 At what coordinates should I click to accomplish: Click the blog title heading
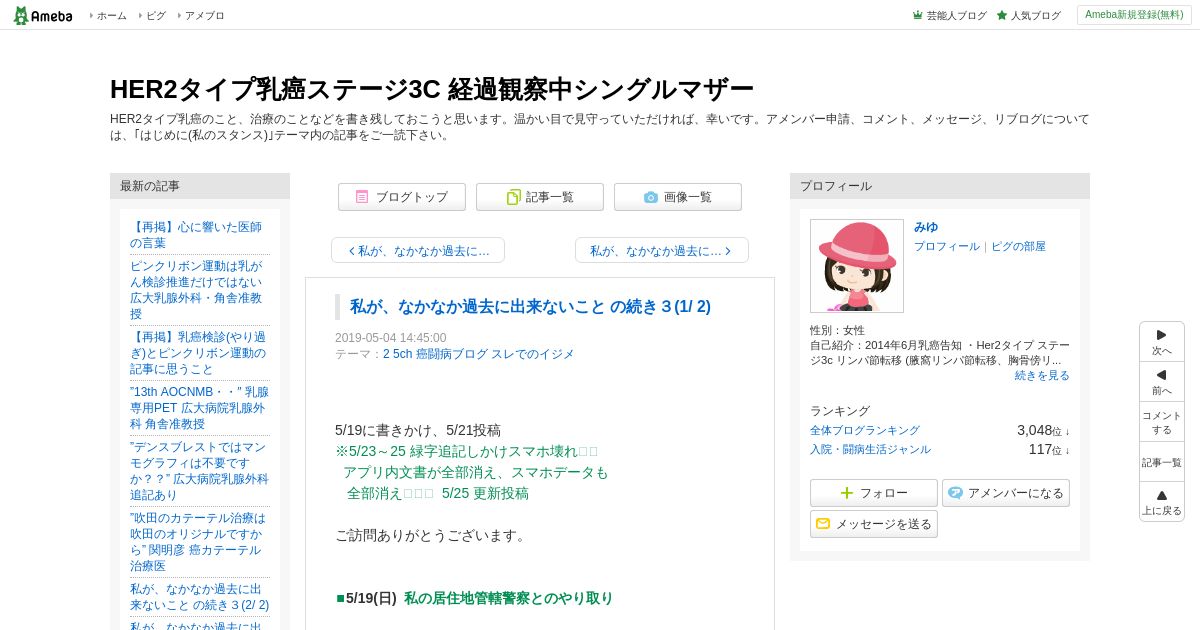(x=432, y=89)
